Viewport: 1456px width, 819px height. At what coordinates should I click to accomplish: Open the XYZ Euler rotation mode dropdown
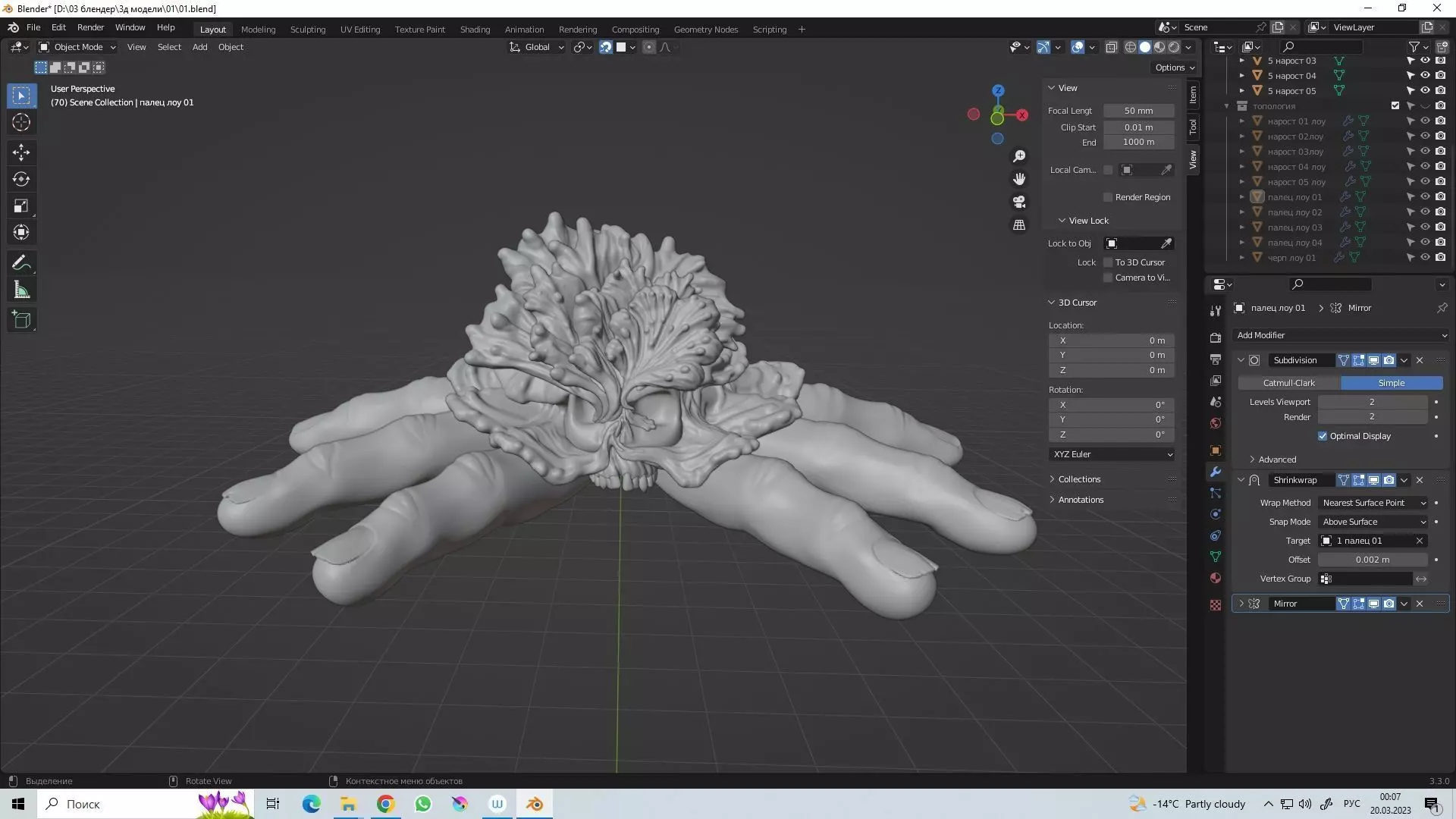click(x=1112, y=454)
